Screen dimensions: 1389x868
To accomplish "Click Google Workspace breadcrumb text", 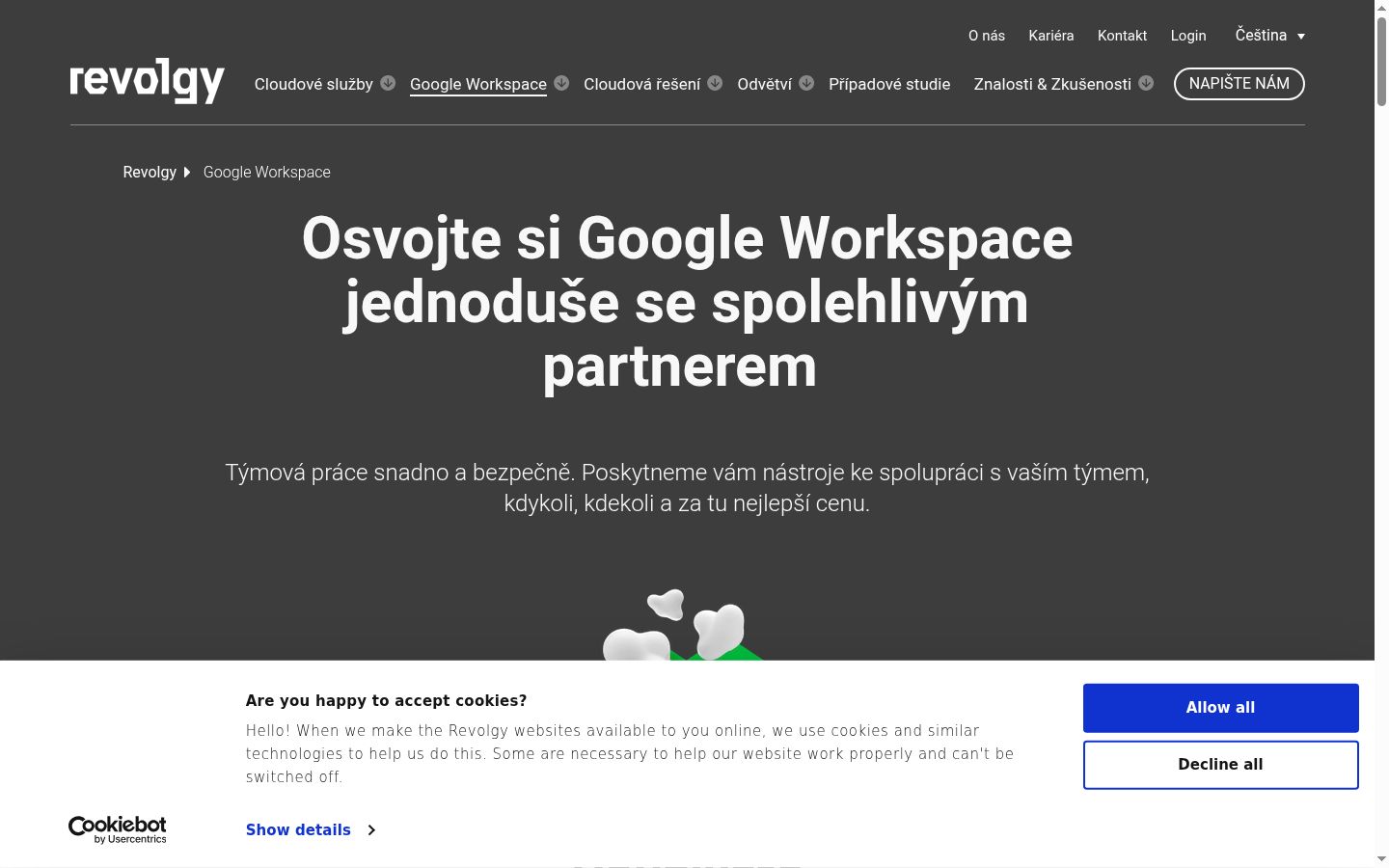I will point(267,172).
